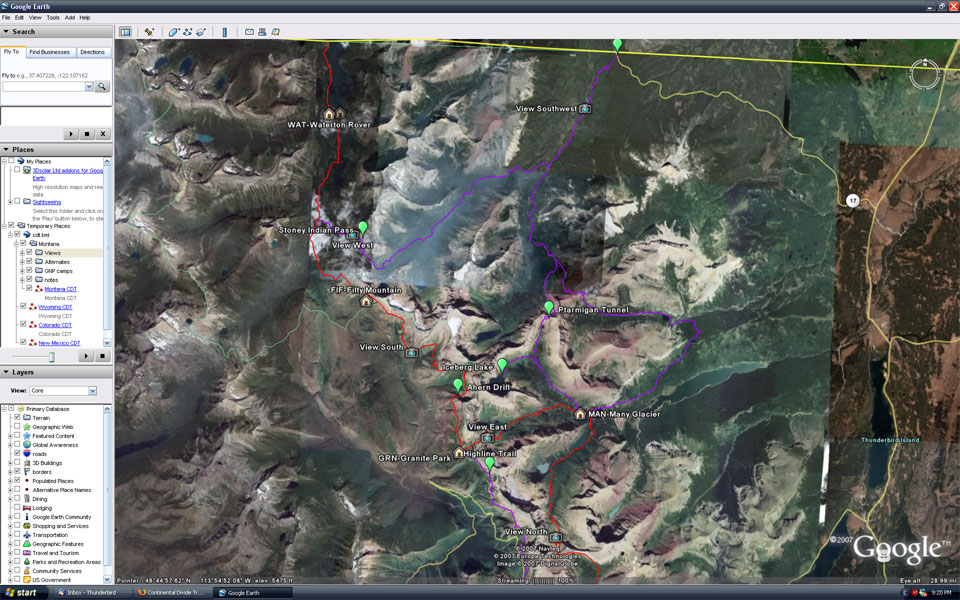Screen dimensions: 960x600
Task: Expand the Featured Content layer node
Action: click(10, 436)
